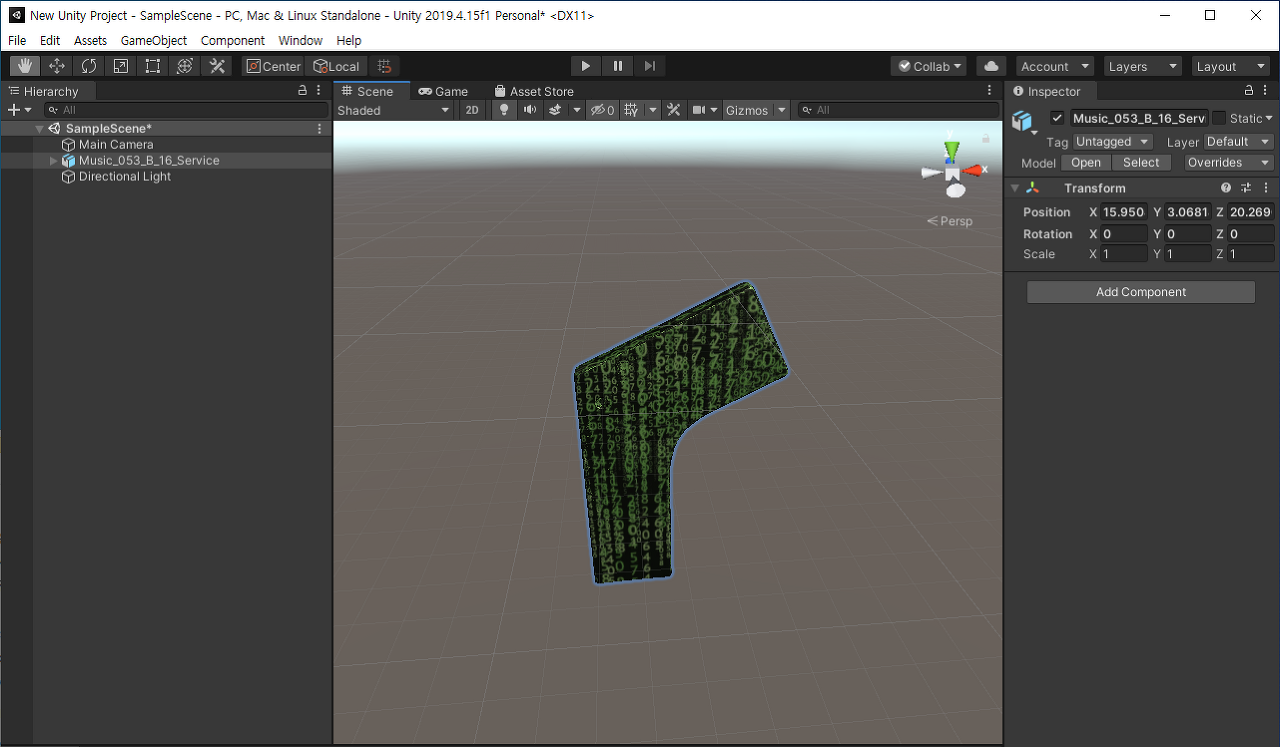Open Scene view panel options menu
1280x747 pixels.
click(990, 91)
